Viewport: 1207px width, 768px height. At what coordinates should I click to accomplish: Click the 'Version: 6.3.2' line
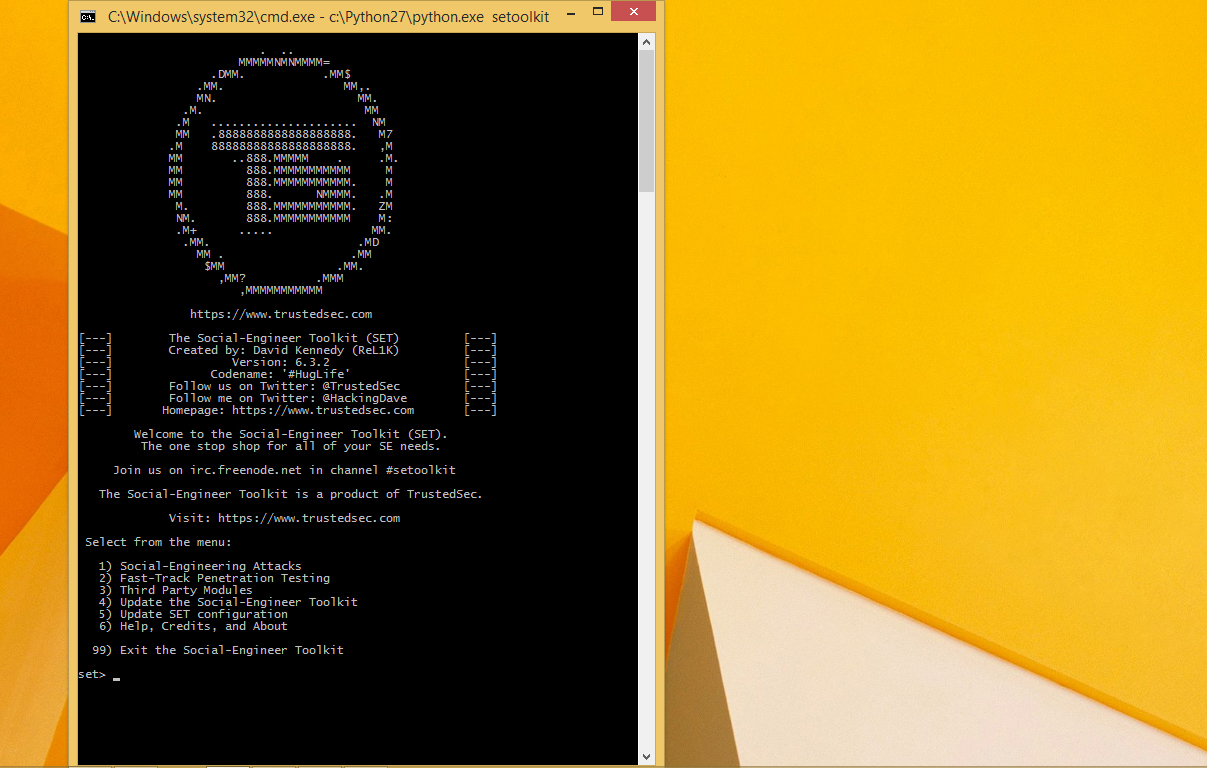[280, 362]
